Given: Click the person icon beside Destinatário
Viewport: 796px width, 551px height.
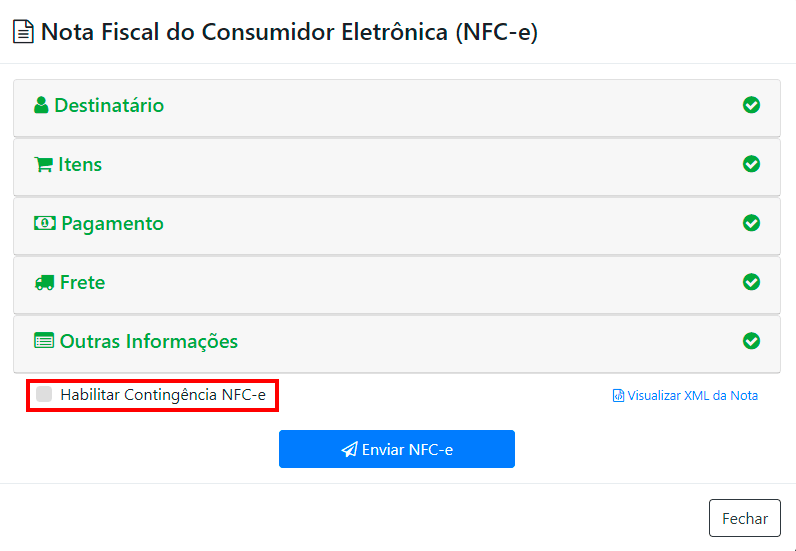Looking at the screenshot, I should [x=41, y=105].
